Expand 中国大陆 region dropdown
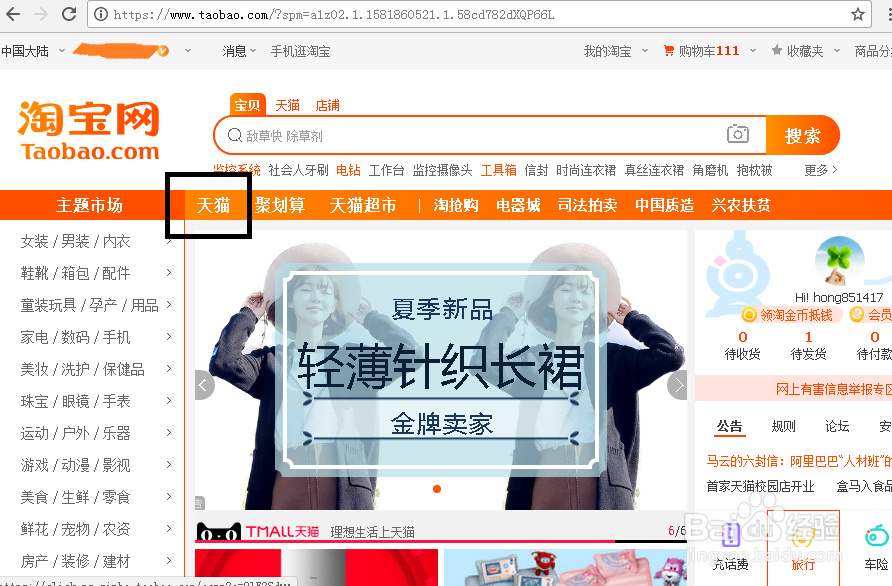 62,51
